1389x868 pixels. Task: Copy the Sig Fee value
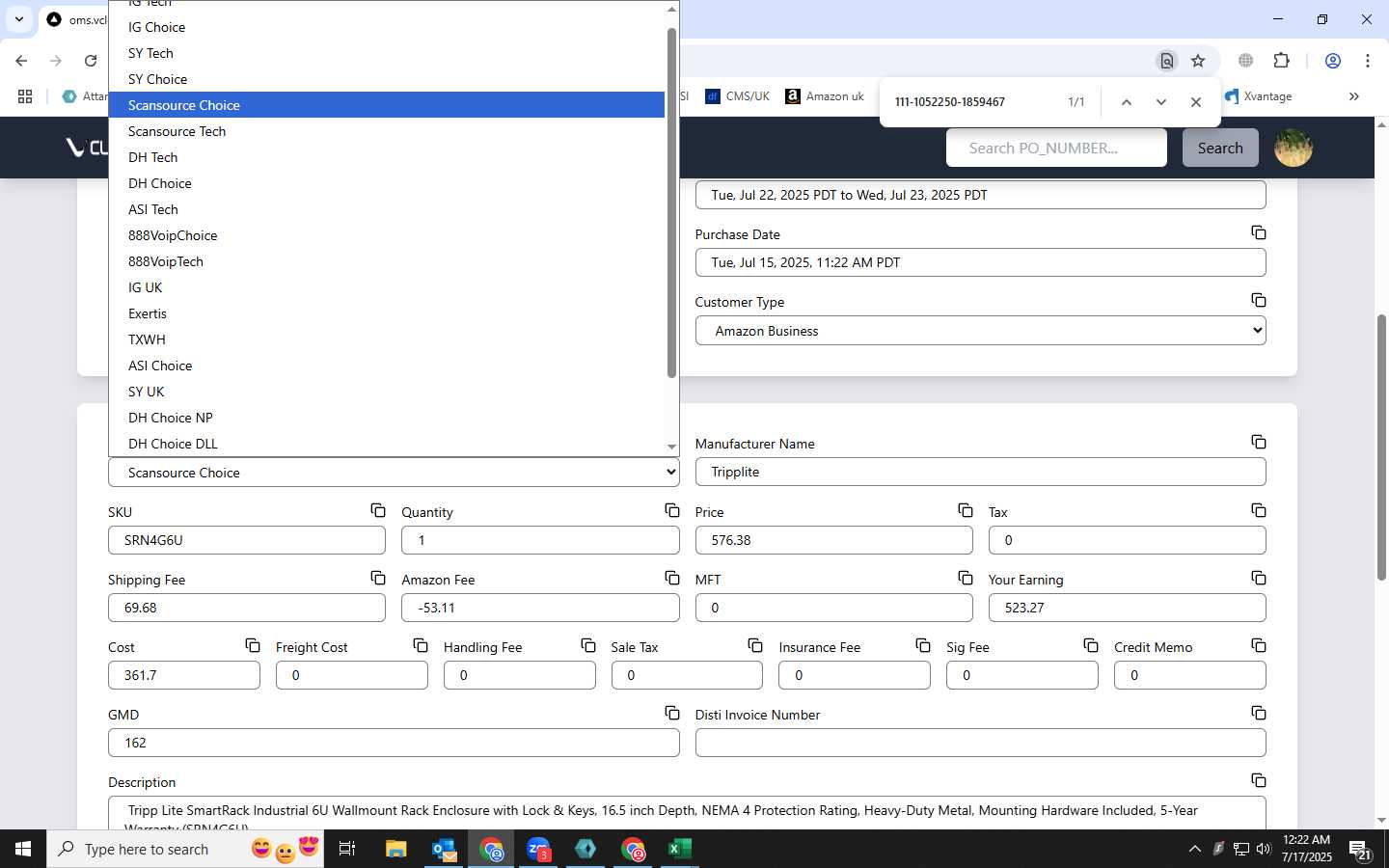point(1091,645)
